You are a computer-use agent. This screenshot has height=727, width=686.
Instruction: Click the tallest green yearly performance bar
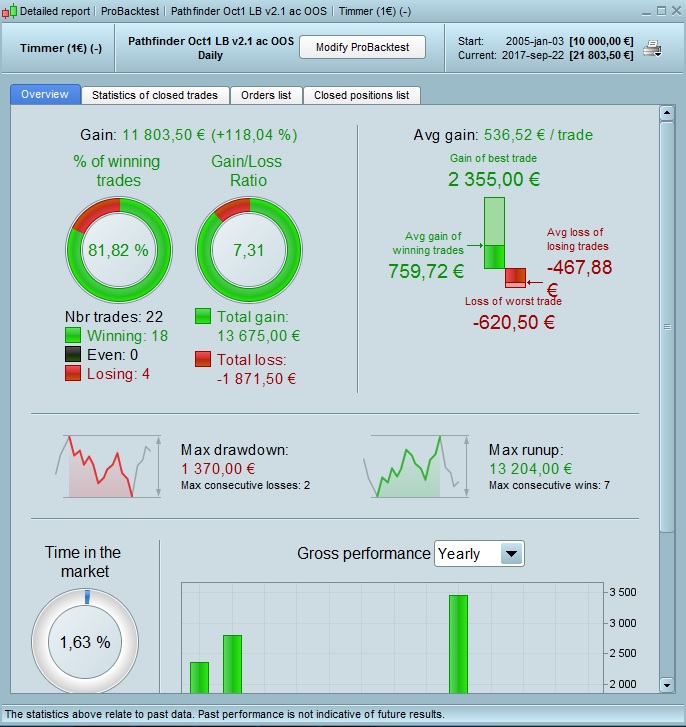(x=458, y=644)
